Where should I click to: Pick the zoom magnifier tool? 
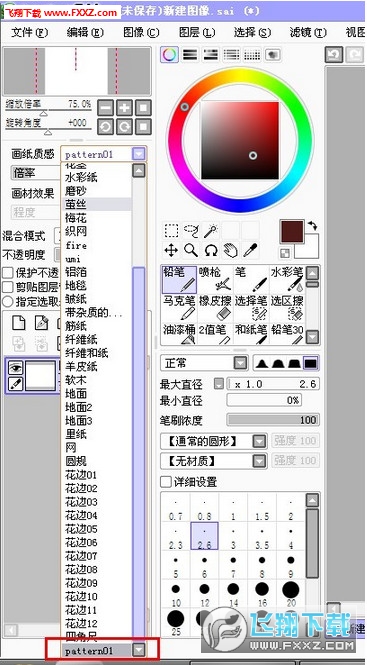191,251
